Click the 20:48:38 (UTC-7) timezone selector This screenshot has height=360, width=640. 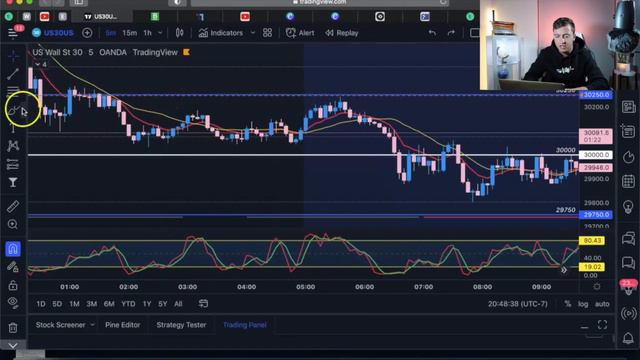point(518,304)
